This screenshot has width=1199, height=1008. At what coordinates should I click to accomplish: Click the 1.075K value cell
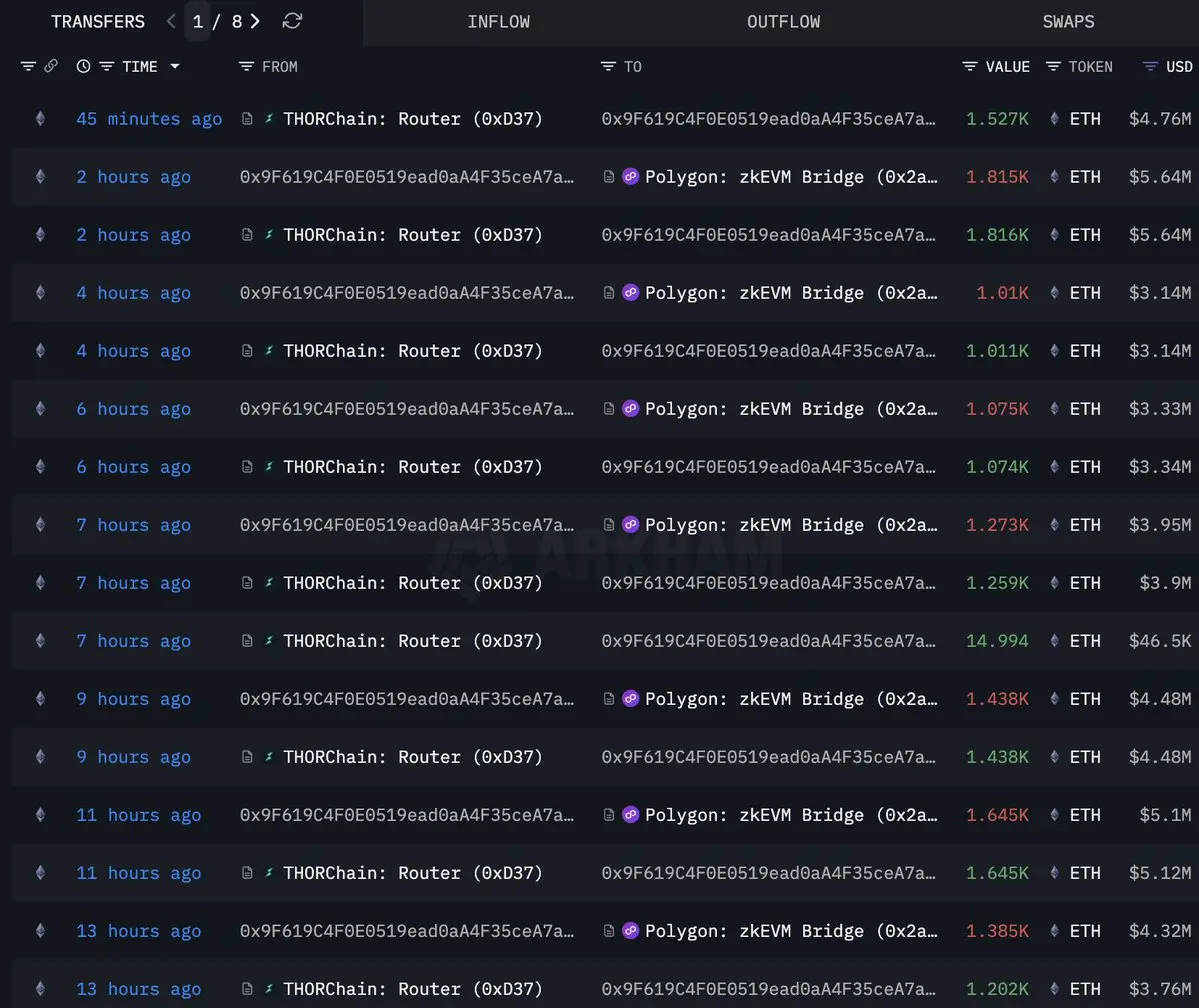point(997,409)
